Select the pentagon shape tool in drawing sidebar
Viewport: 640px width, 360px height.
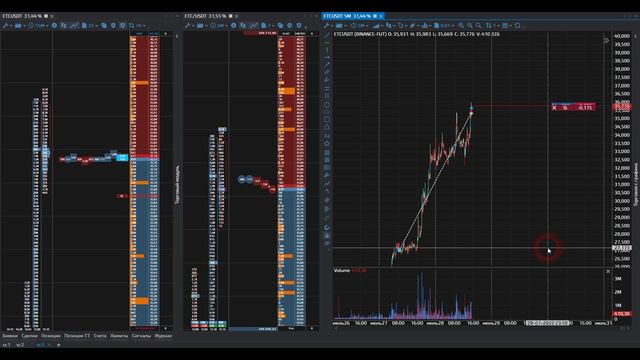pyautogui.click(x=327, y=143)
